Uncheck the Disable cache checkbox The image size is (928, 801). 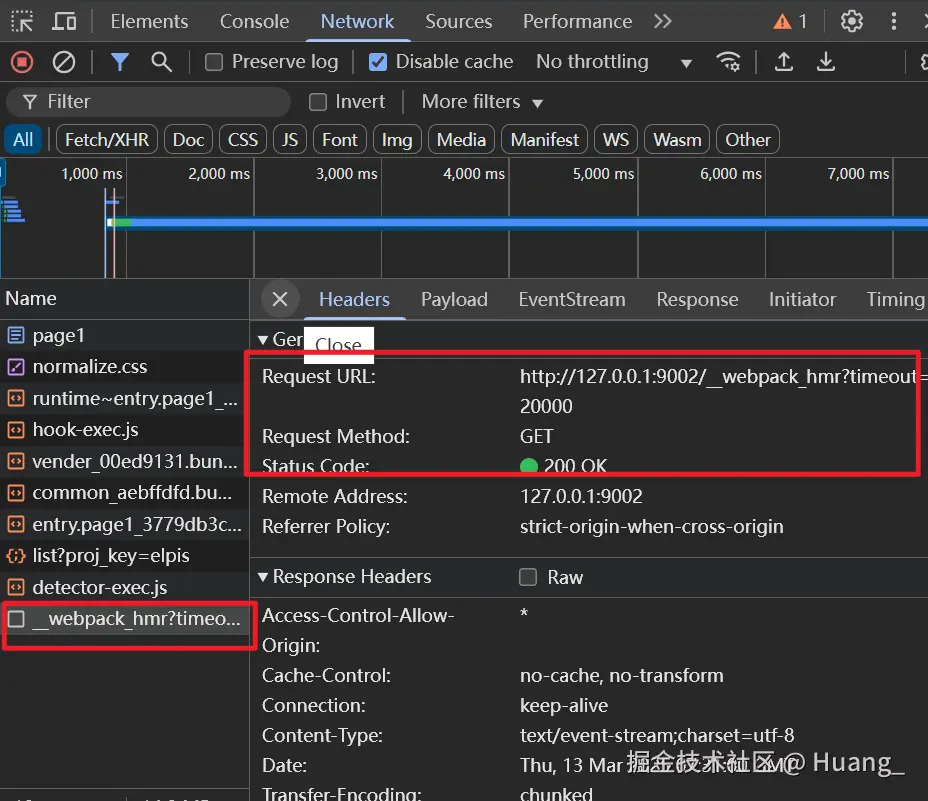(378, 62)
